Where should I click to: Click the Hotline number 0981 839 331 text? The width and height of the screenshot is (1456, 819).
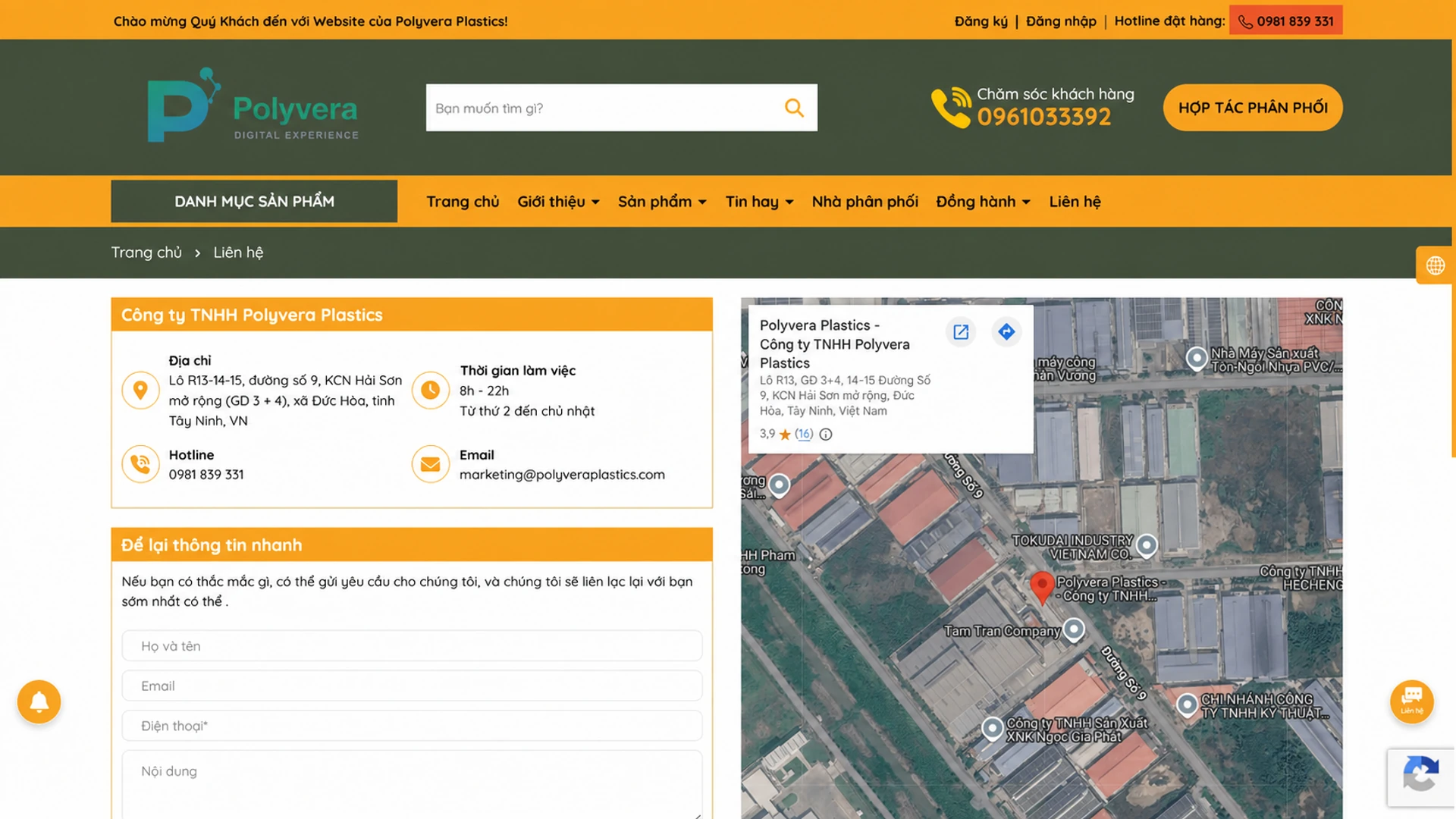[x=206, y=475]
